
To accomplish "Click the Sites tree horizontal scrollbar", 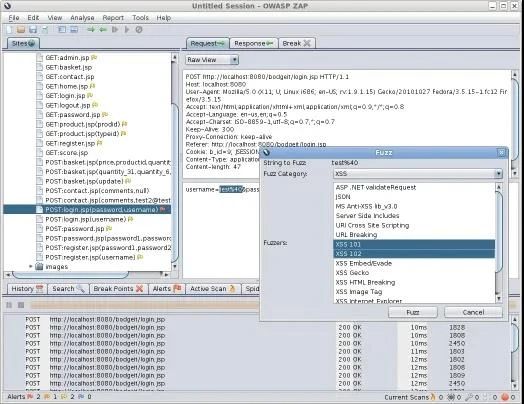I will 70,275.
